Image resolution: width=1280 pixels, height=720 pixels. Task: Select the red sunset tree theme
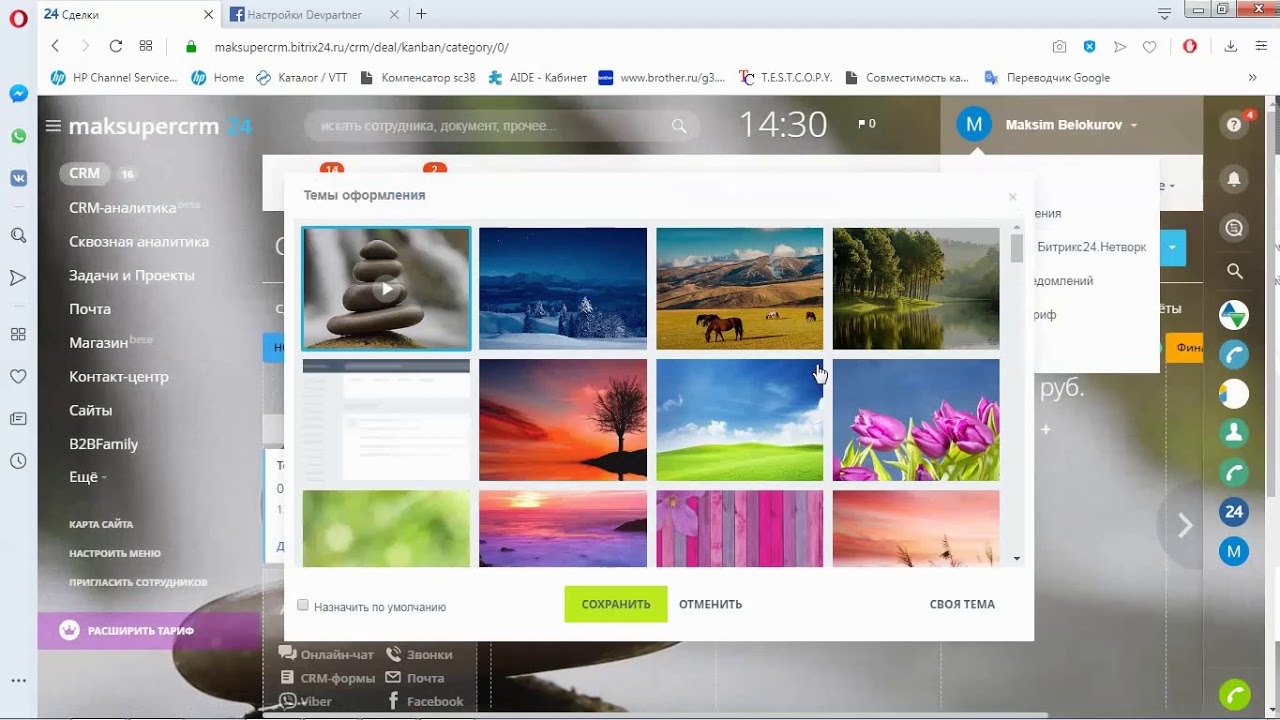[563, 420]
